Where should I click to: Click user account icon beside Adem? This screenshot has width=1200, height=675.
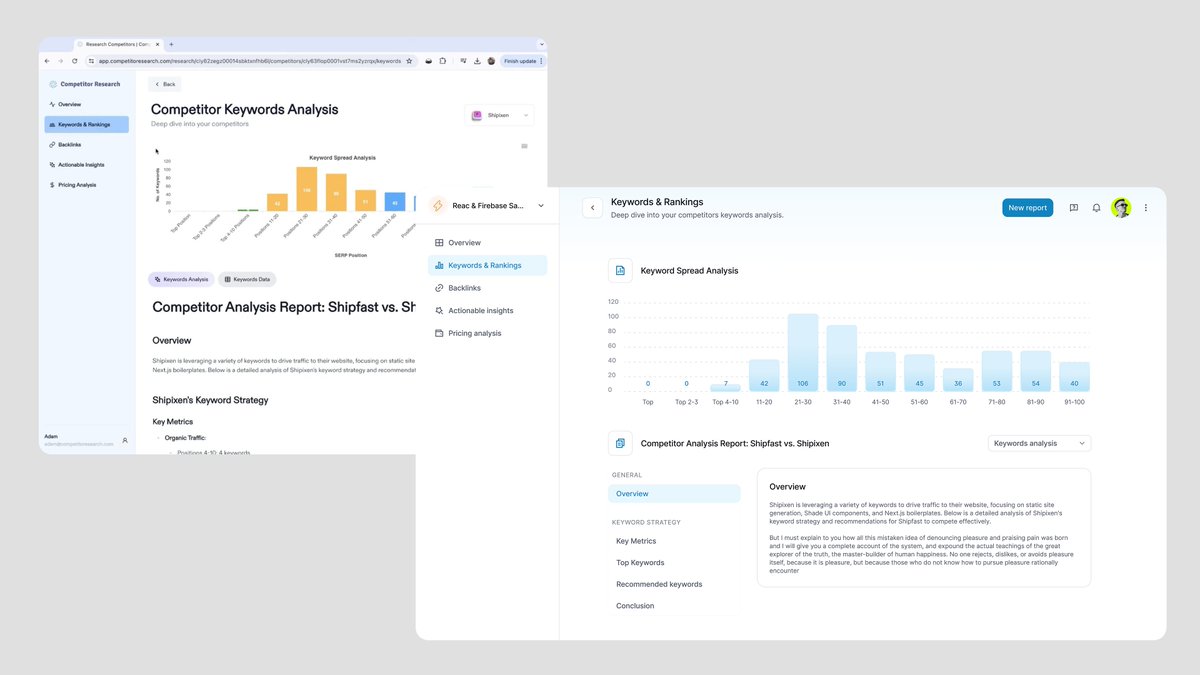(x=125, y=440)
